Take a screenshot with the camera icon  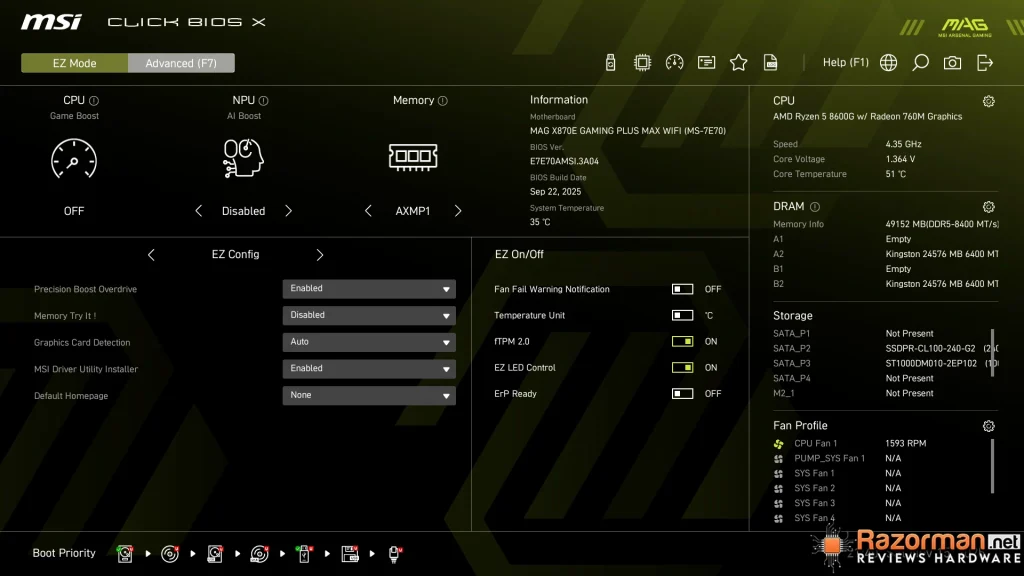952,63
